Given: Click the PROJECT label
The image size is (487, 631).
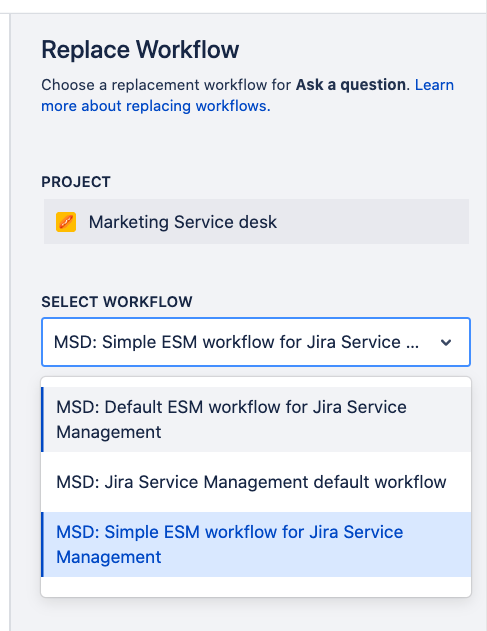Looking at the screenshot, I should (x=76, y=182).
